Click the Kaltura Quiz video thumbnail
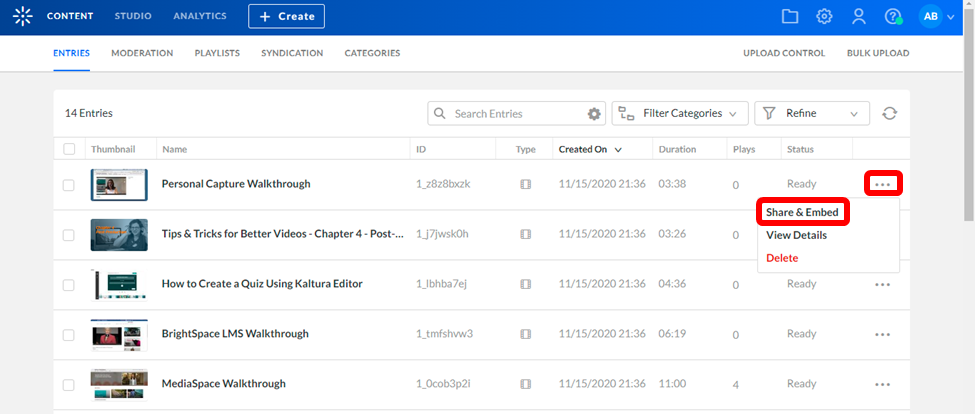This screenshot has height=414, width=975. click(x=119, y=285)
